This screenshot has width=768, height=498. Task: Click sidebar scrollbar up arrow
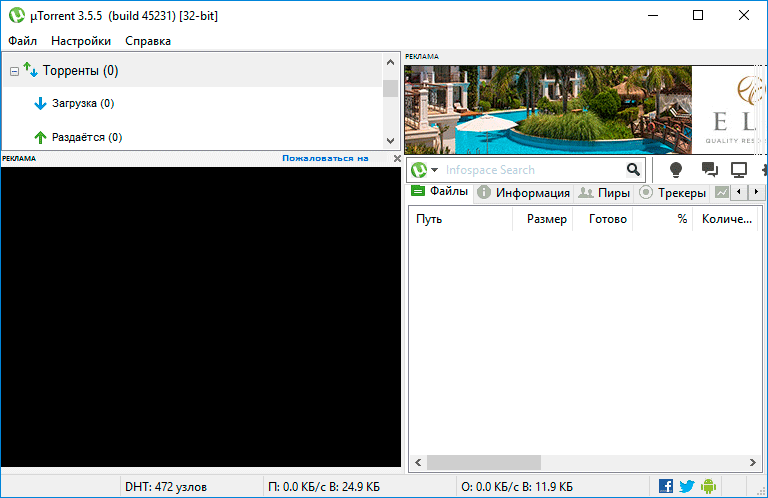[390, 62]
